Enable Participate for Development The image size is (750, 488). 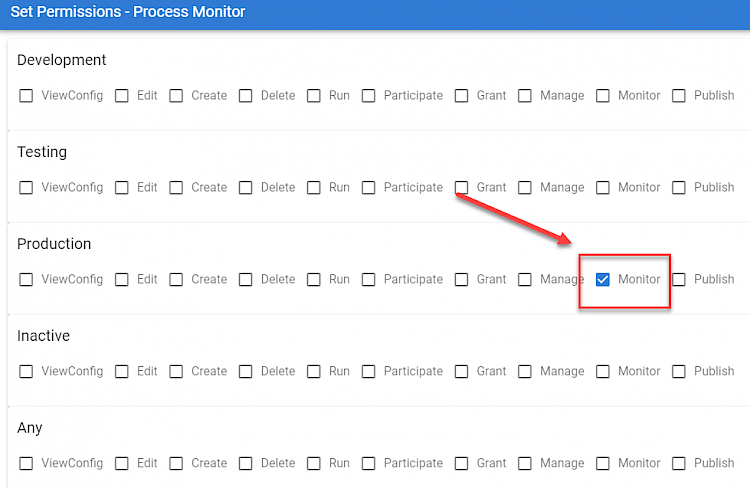pyautogui.click(x=369, y=96)
